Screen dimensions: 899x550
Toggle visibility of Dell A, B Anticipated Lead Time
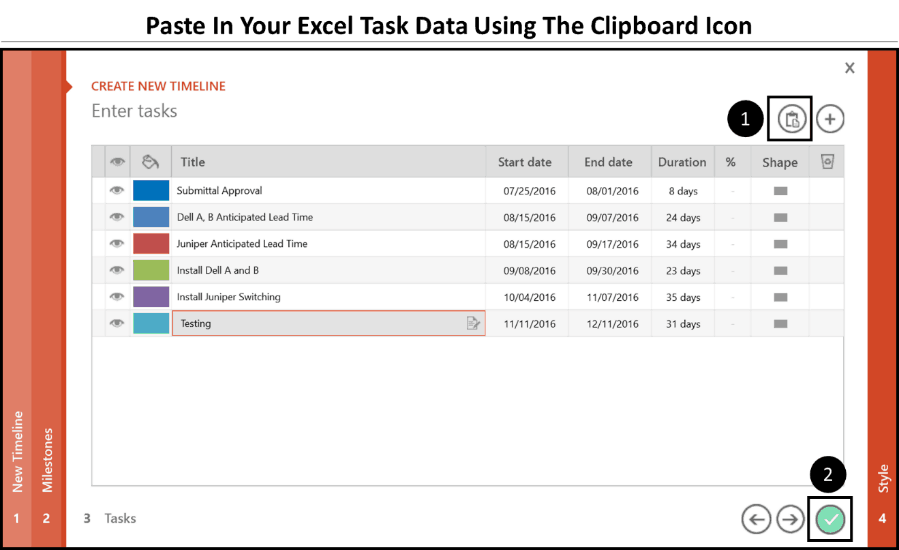117,217
